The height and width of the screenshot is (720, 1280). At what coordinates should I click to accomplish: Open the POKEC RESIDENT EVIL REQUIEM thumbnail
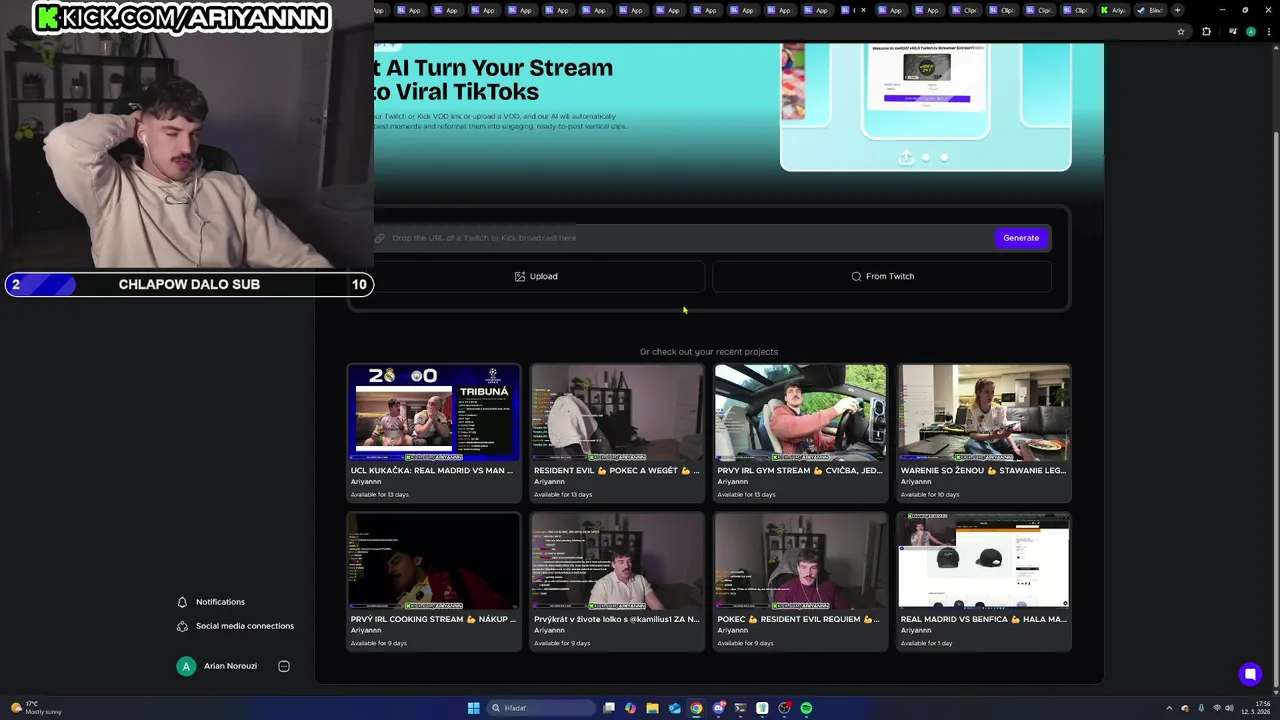click(x=800, y=561)
